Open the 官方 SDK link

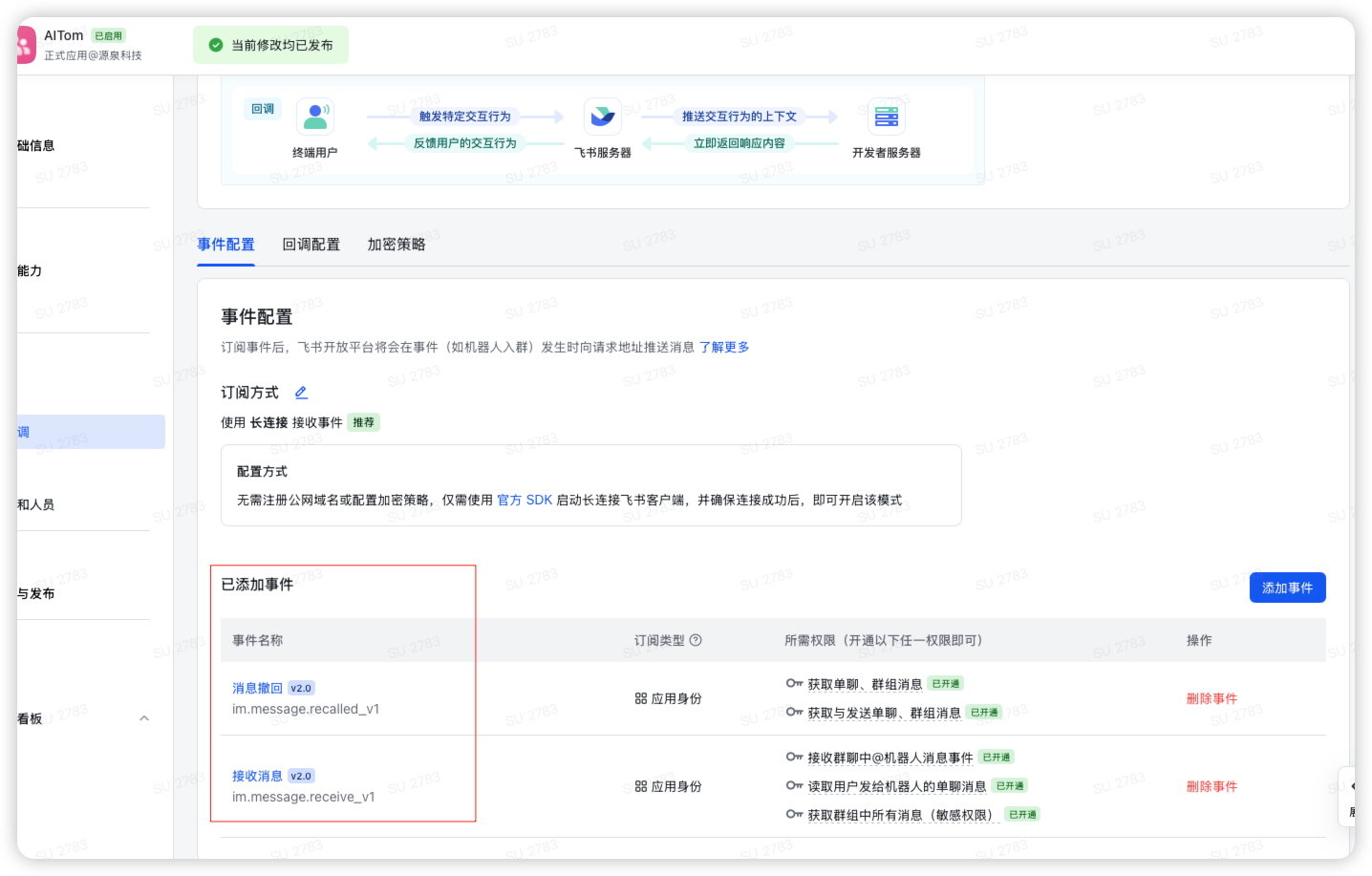point(525,500)
